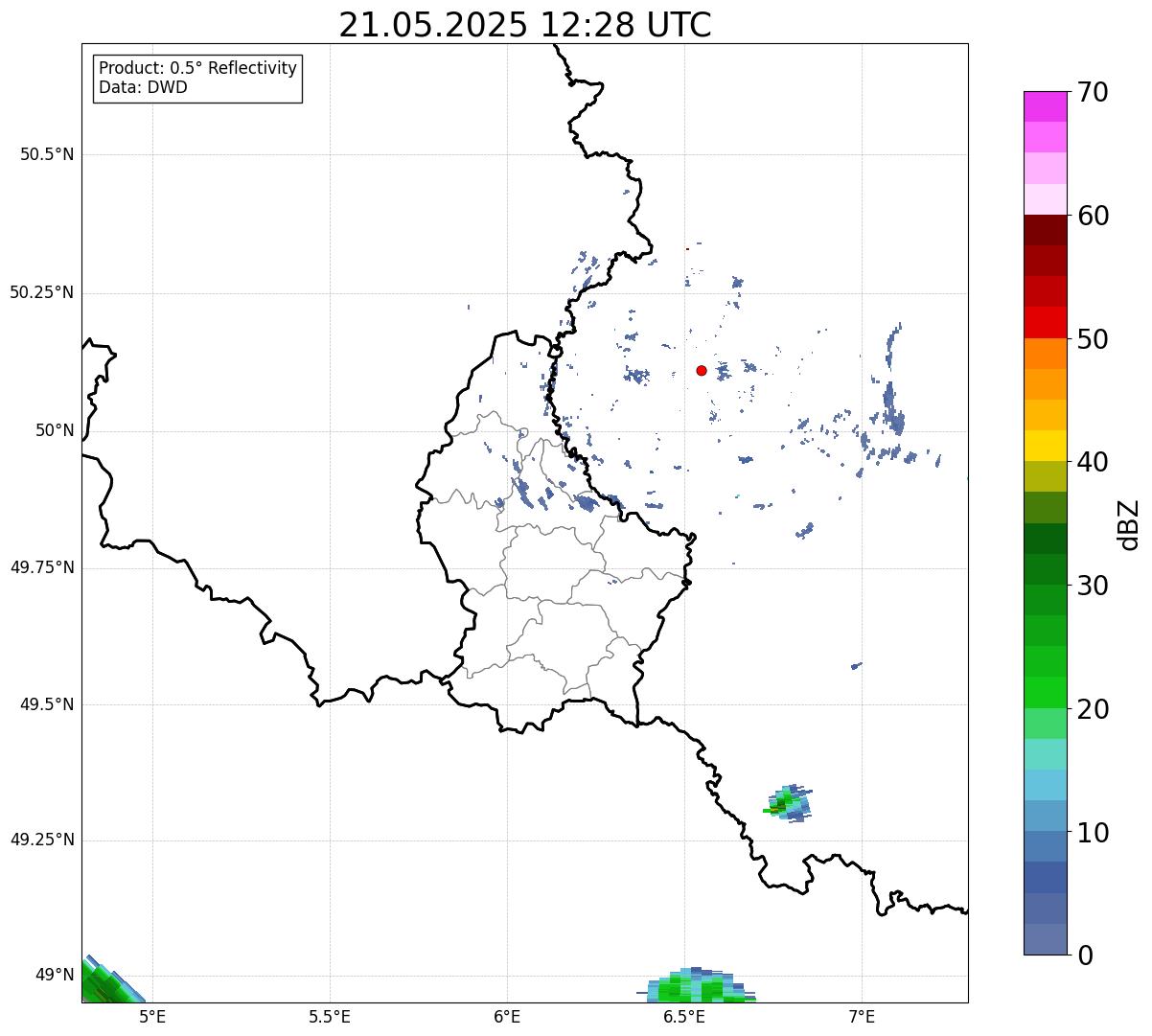
Task: Click the "Data: DWD" label
Action: click(144, 87)
